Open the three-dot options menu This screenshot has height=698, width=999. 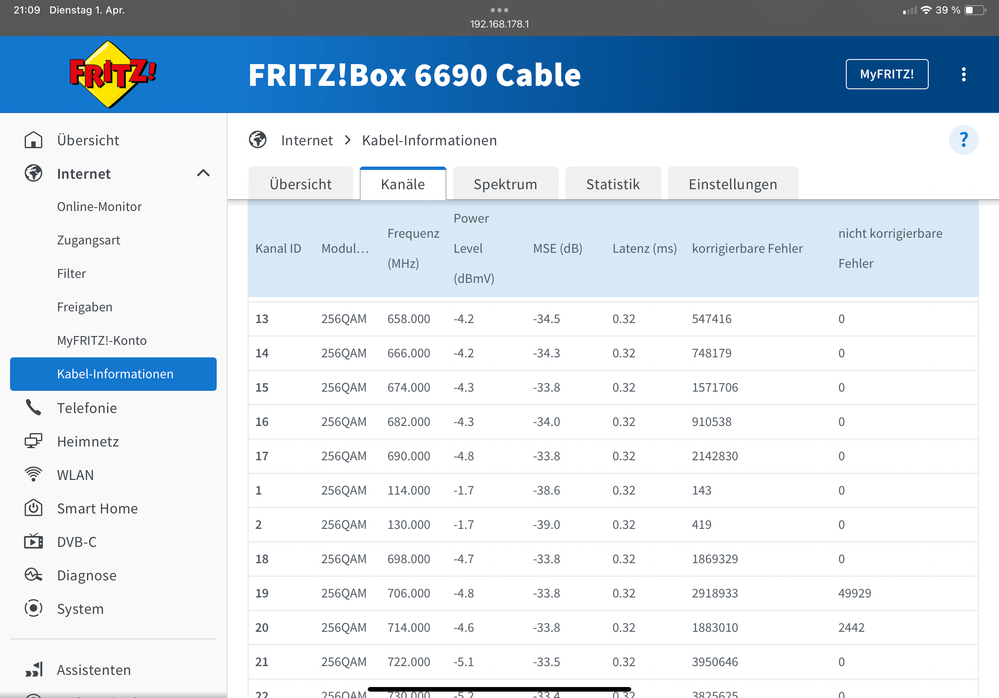pyautogui.click(x=963, y=75)
